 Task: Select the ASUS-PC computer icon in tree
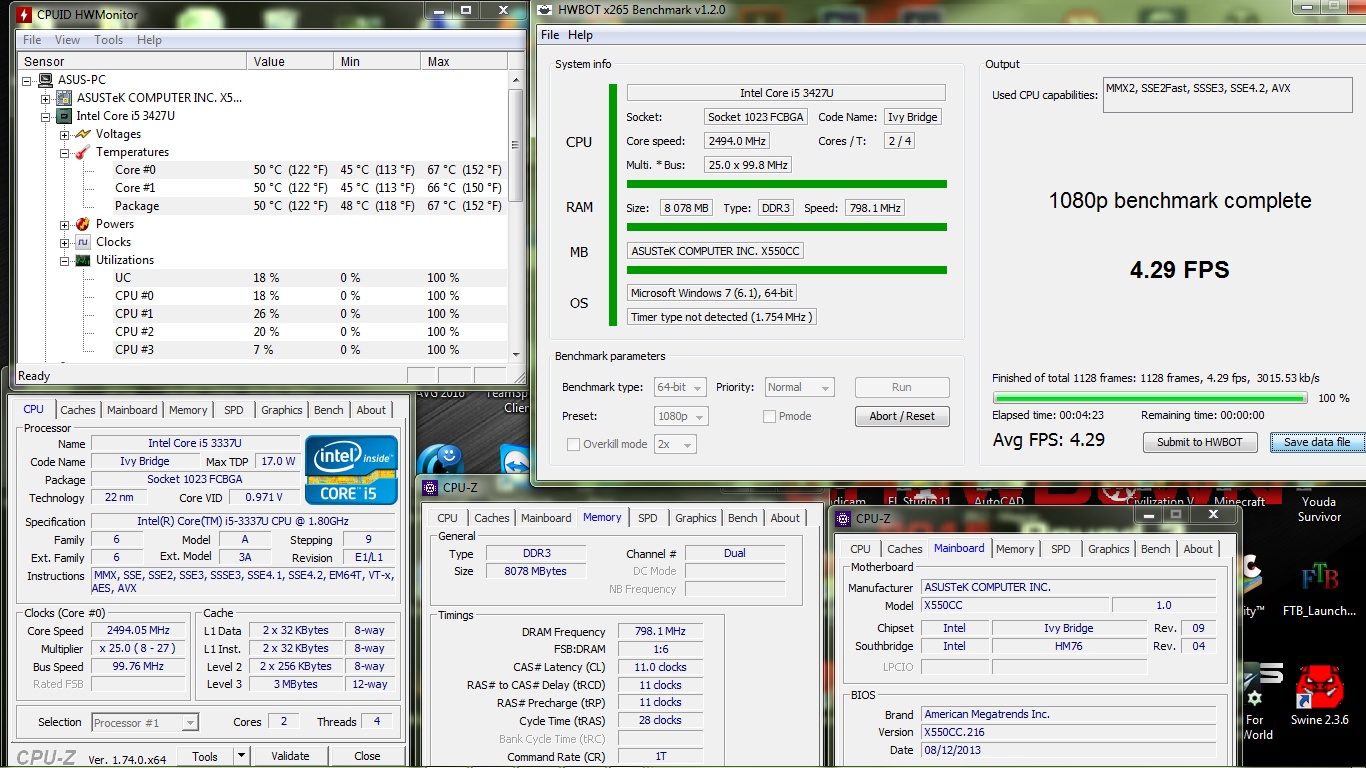point(47,80)
